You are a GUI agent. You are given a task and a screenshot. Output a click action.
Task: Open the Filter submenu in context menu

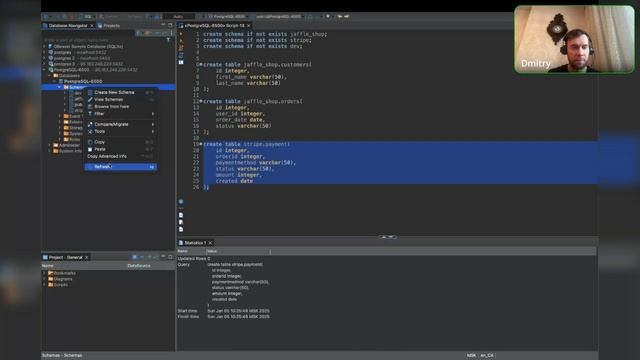[x=120, y=113]
